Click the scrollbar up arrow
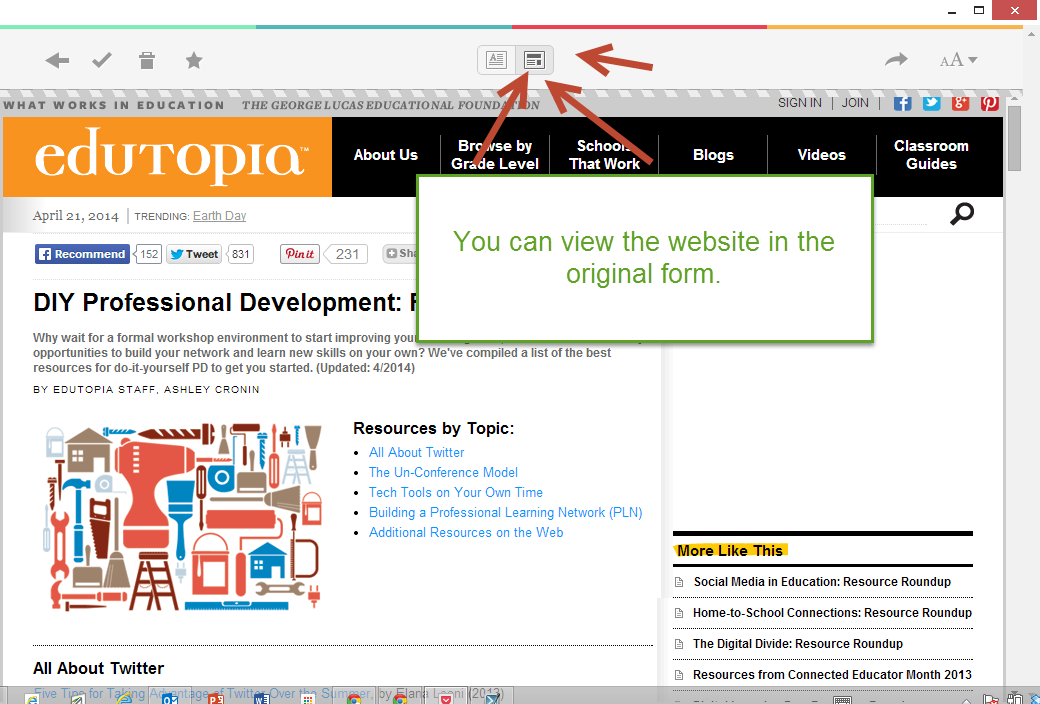 coord(1014,100)
